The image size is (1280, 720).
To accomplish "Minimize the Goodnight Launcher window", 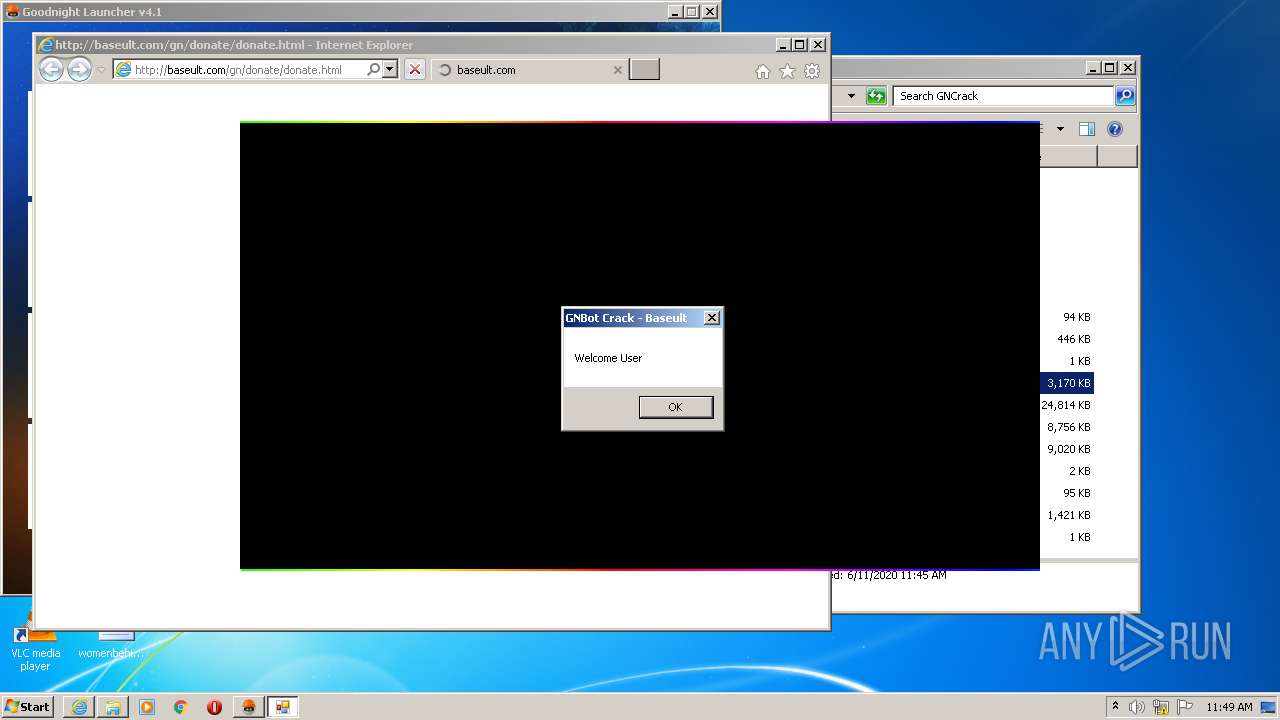I will coord(675,12).
